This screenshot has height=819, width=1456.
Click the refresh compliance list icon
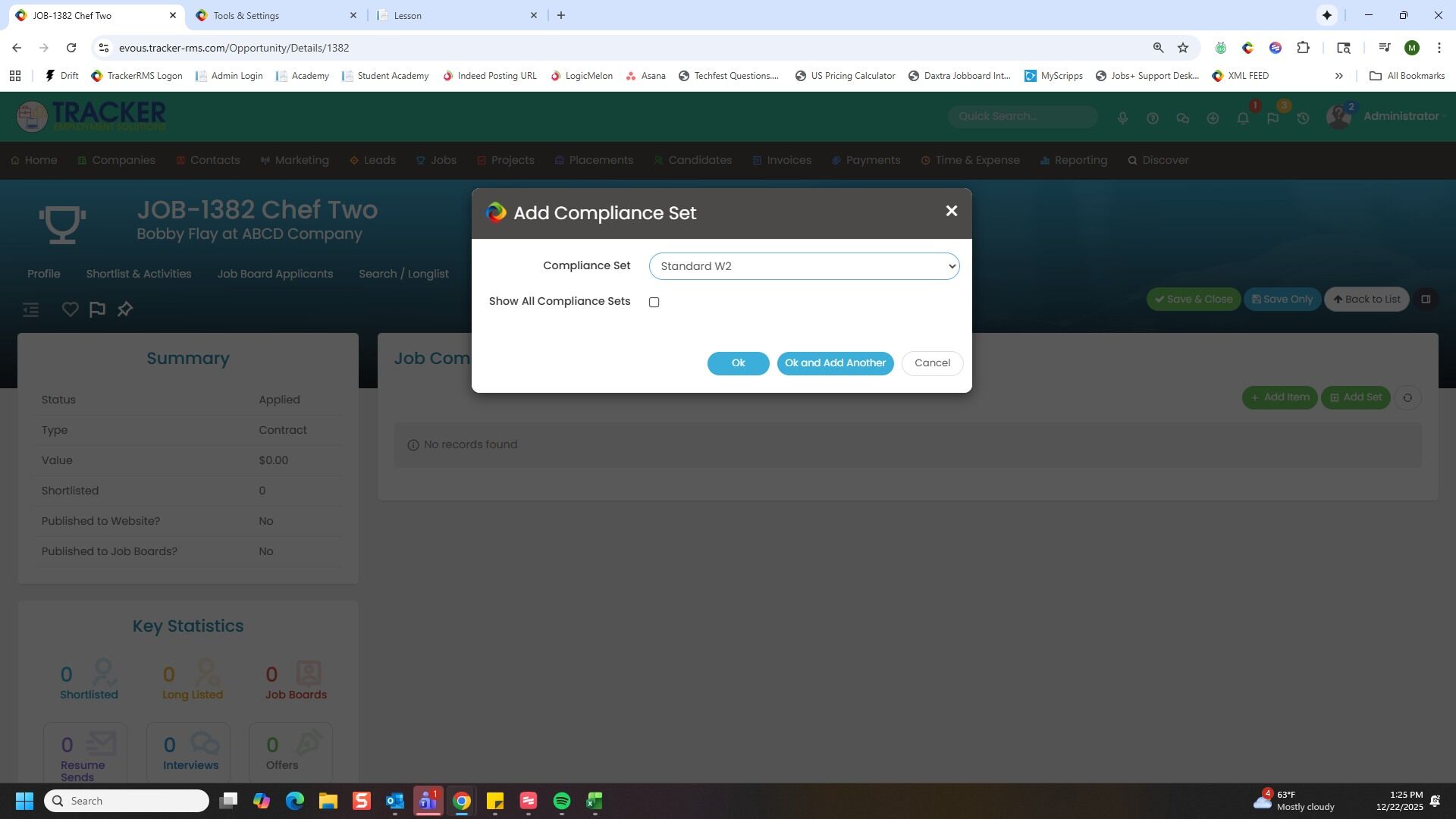pos(1407,398)
